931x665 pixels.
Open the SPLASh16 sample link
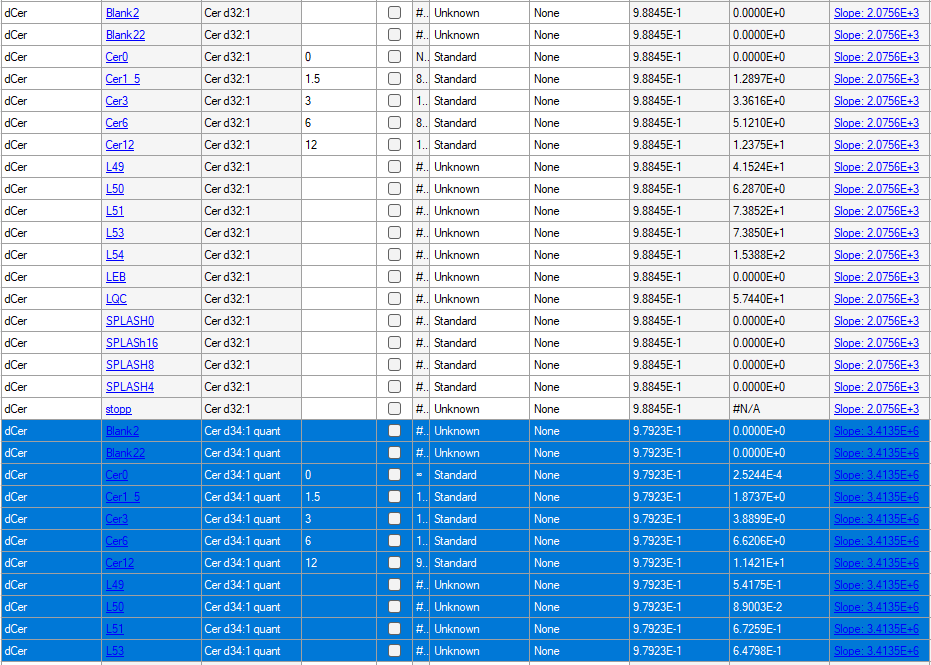132,343
